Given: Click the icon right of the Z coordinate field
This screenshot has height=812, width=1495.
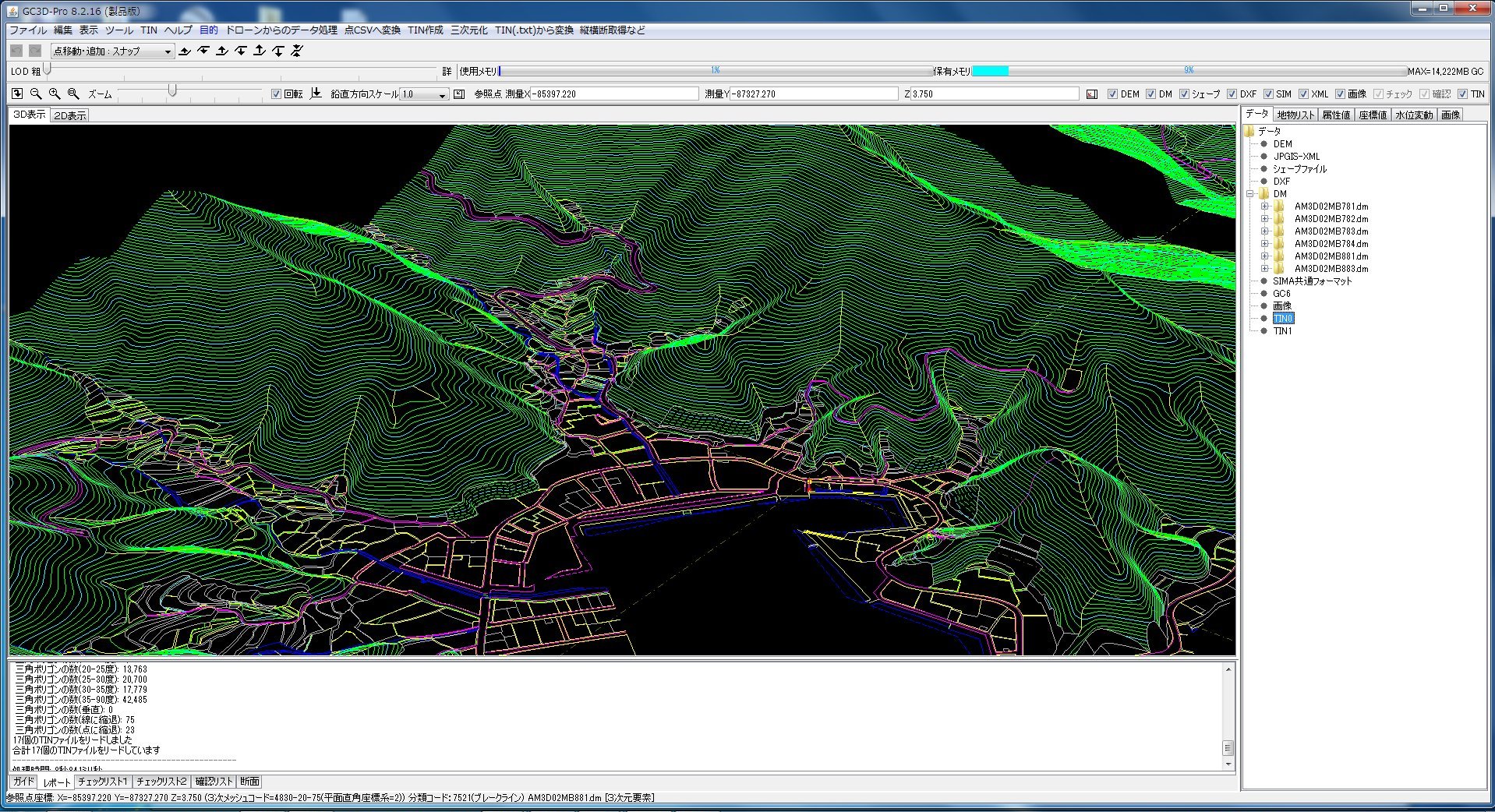Looking at the screenshot, I should [x=1092, y=94].
